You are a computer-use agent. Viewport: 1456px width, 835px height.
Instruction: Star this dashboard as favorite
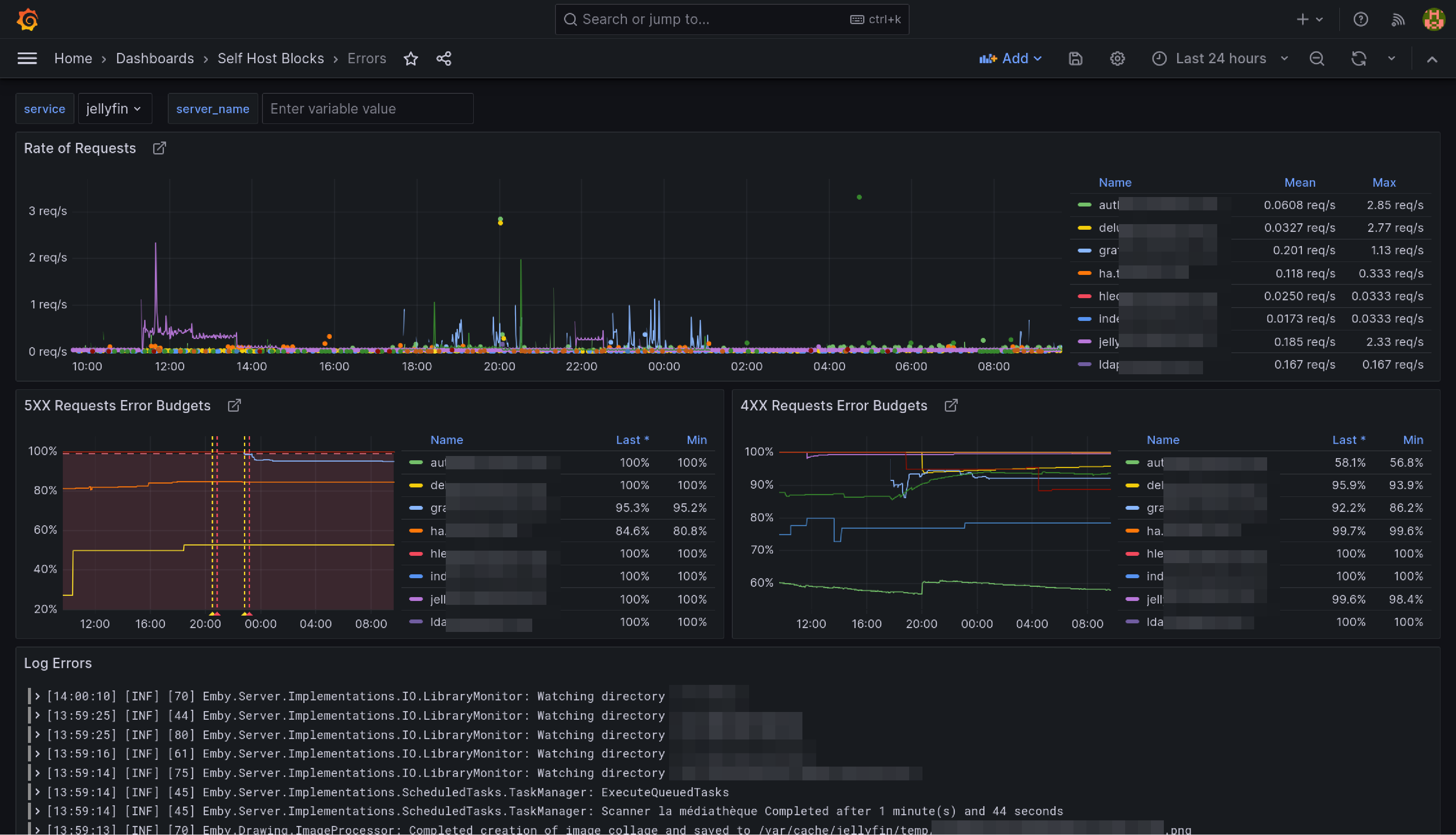410,59
